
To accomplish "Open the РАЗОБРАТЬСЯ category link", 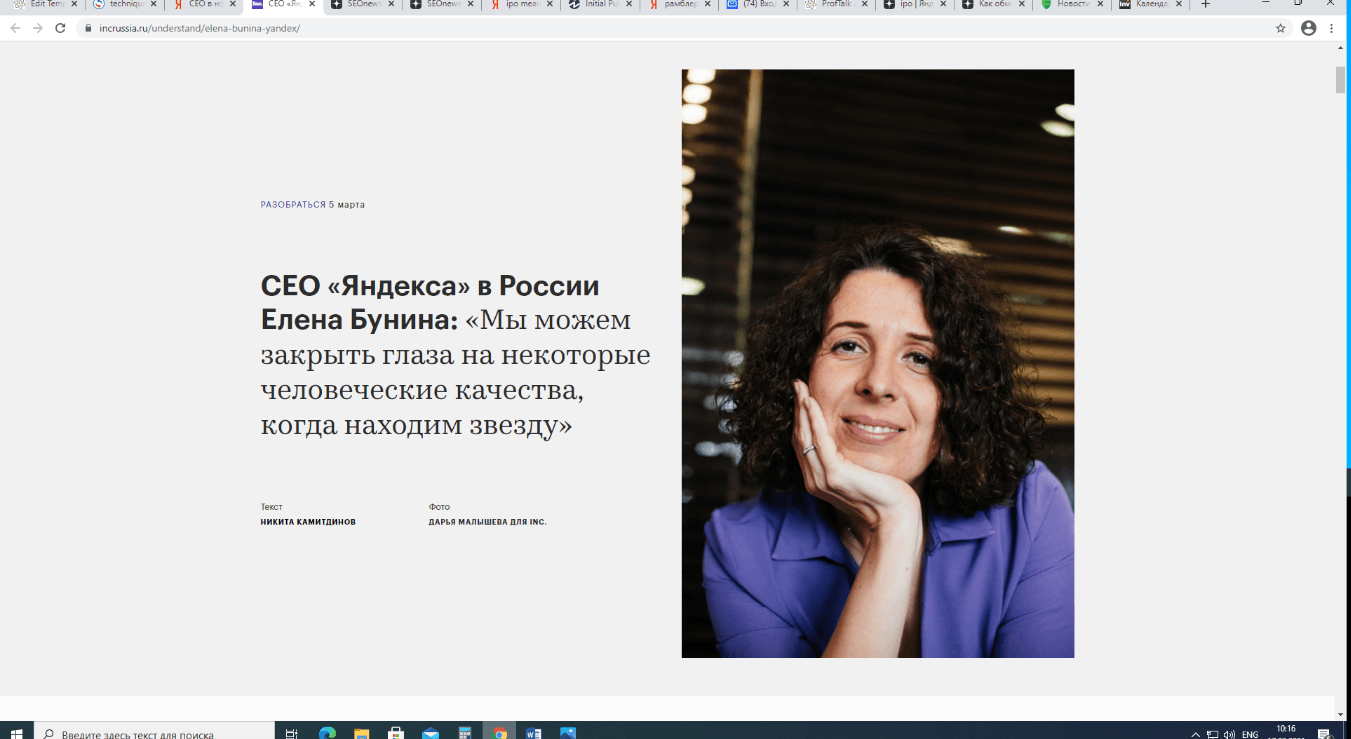I will click(x=293, y=205).
